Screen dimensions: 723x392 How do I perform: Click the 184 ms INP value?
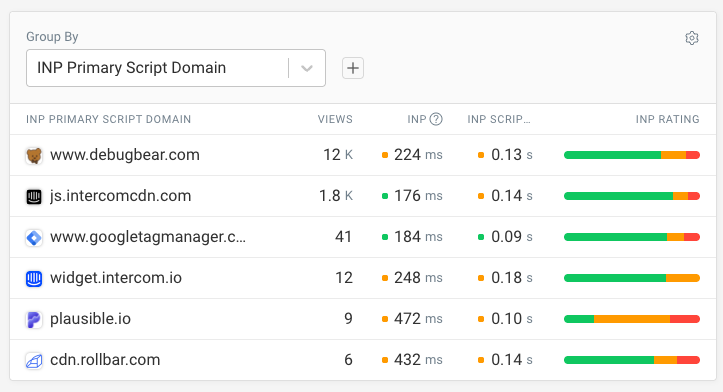pos(418,237)
